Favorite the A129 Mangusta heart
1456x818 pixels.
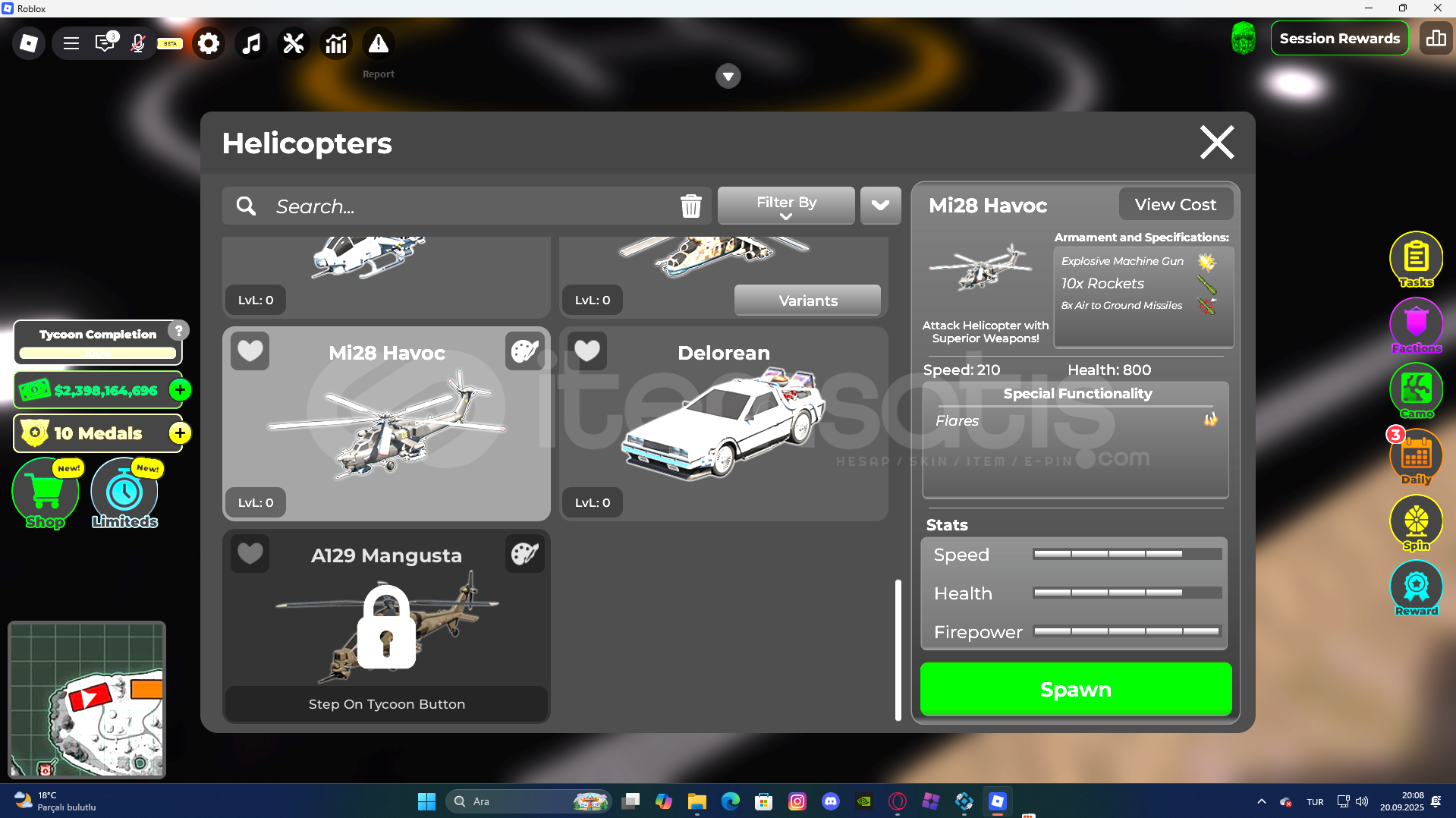pyautogui.click(x=250, y=553)
